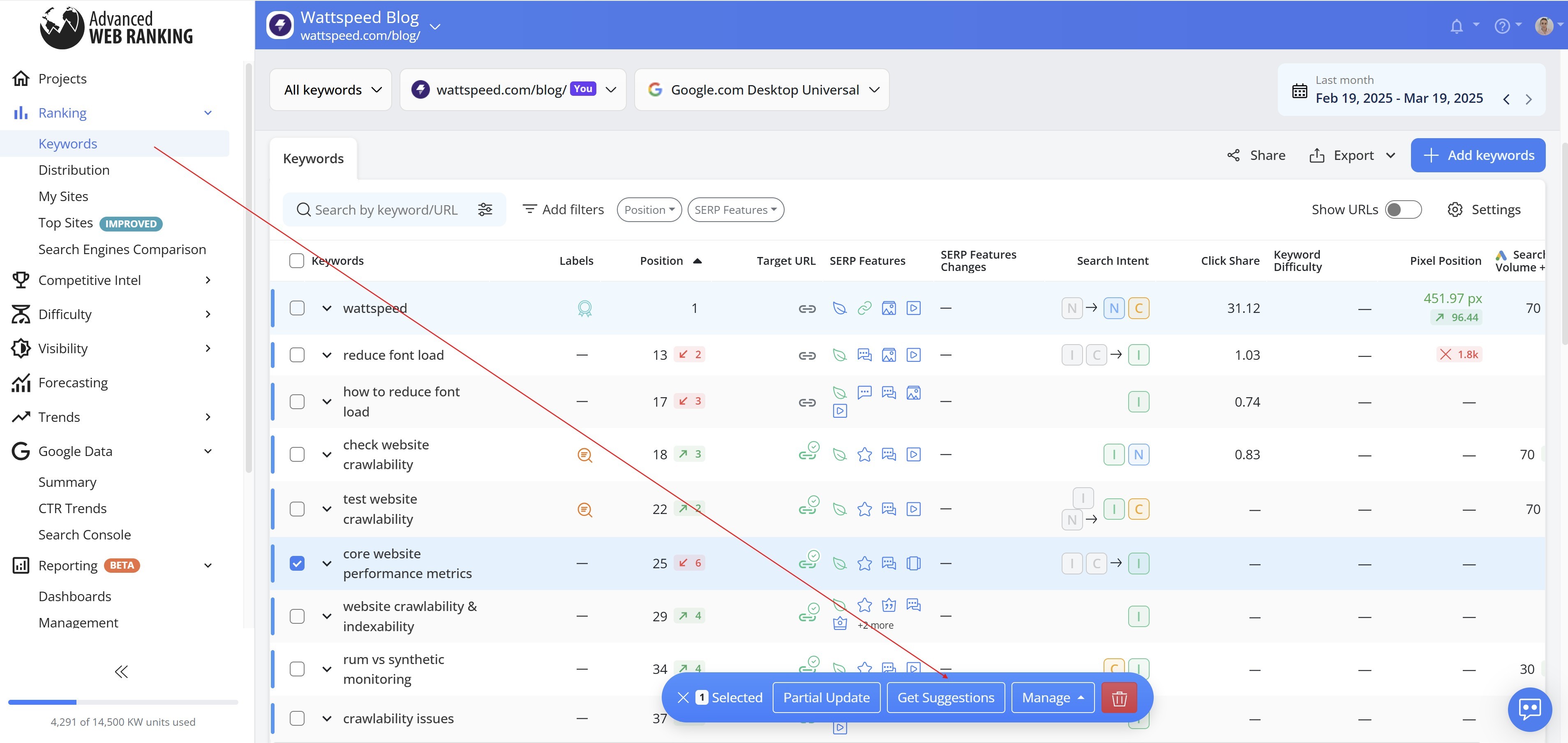Click the Wattspeed Blog project logo
The image size is (1568, 743).
(x=280, y=25)
